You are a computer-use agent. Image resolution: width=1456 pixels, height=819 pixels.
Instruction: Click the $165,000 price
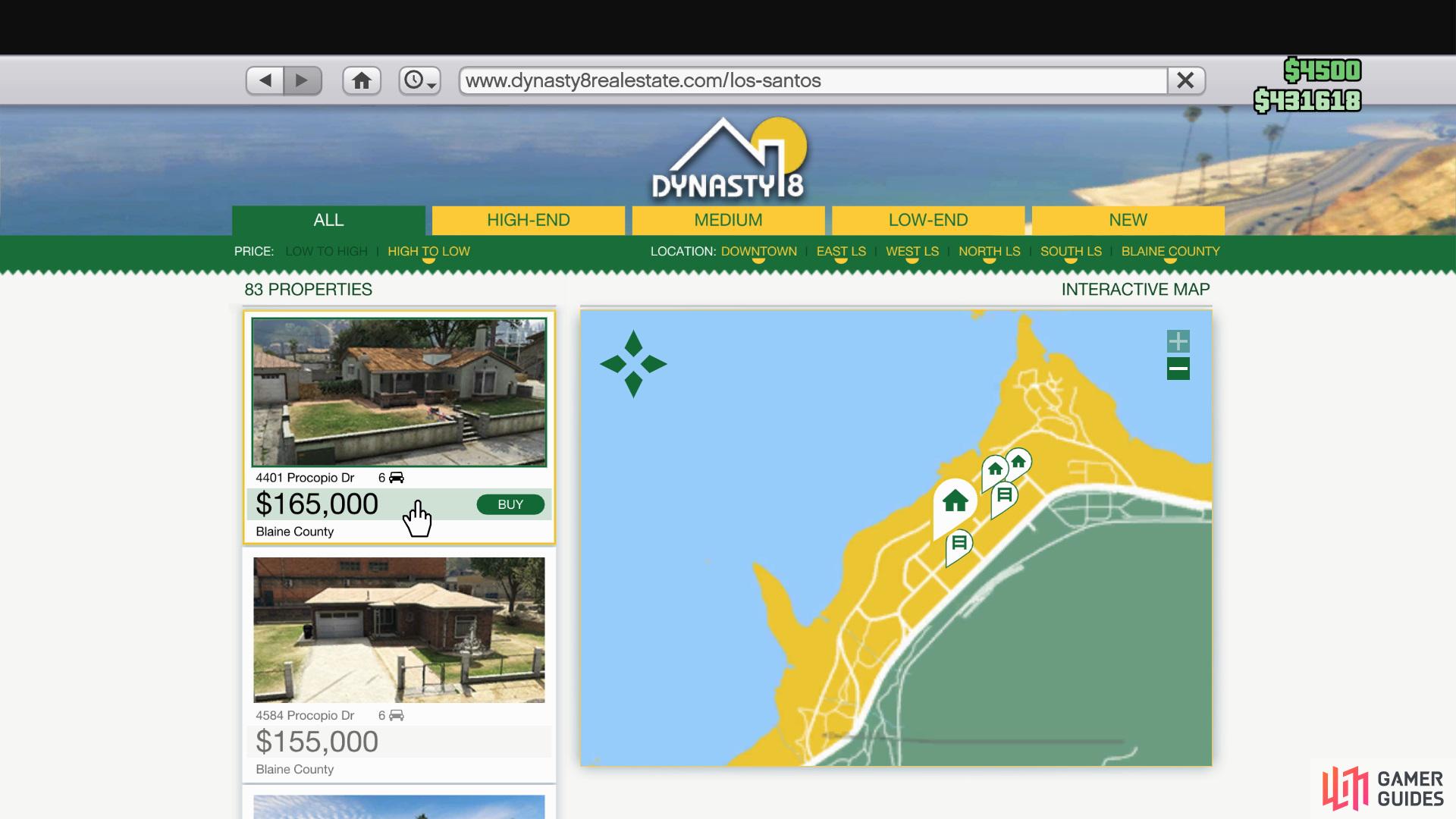pos(317,504)
